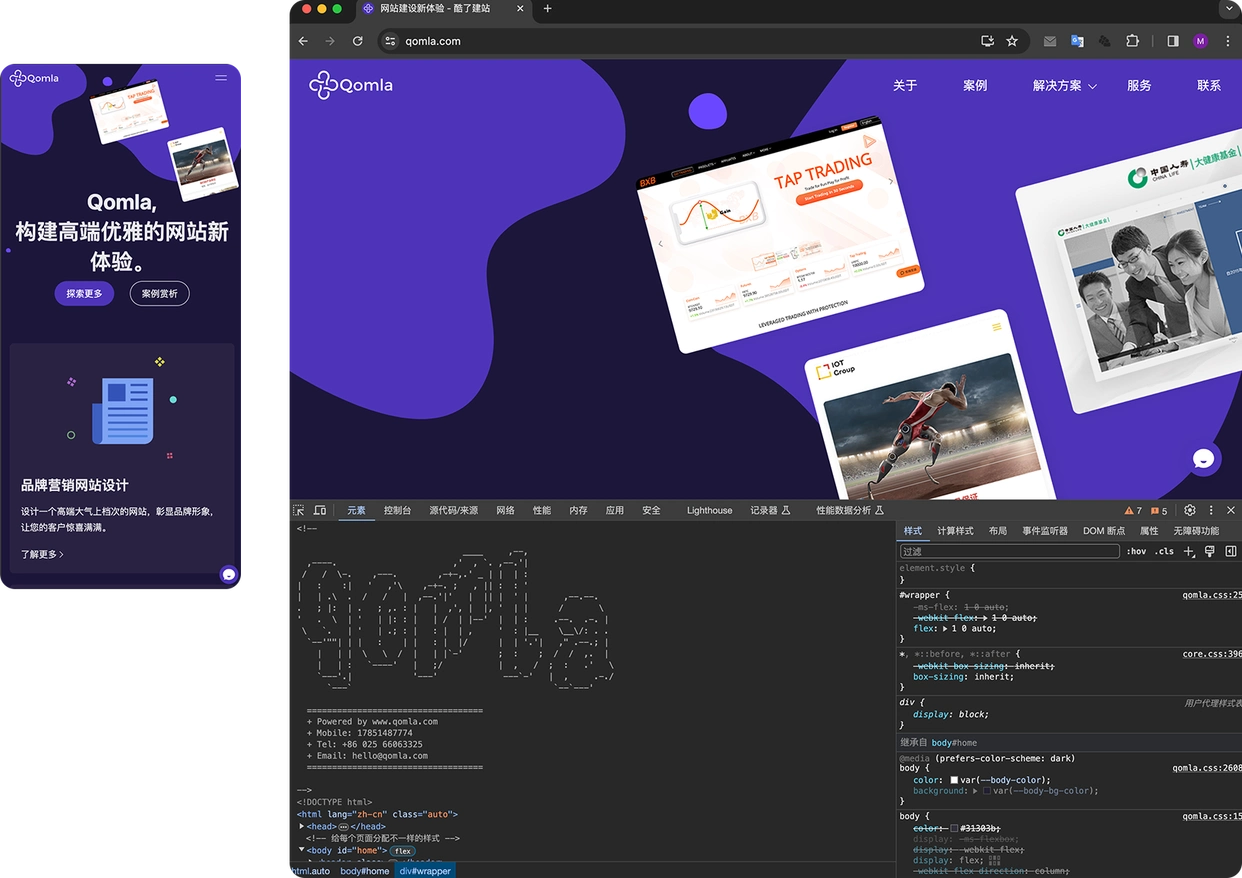1242x878 pixels.
Task: Click the browser forward arrow
Action: point(330,41)
